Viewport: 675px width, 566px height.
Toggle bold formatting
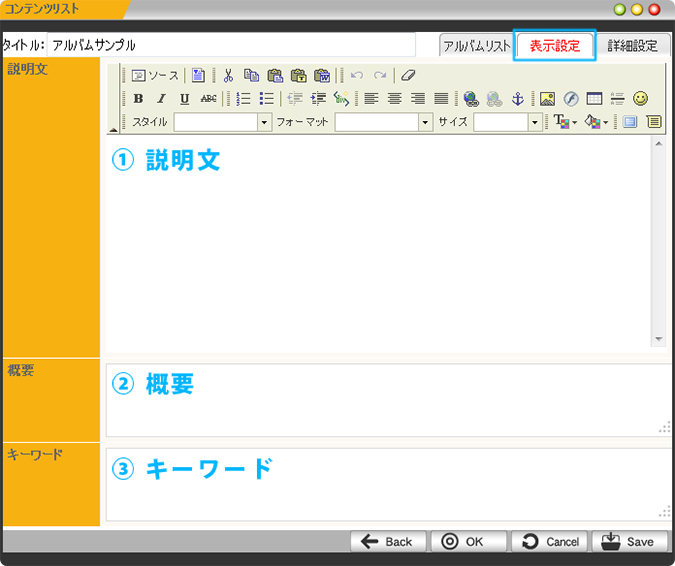138,99
